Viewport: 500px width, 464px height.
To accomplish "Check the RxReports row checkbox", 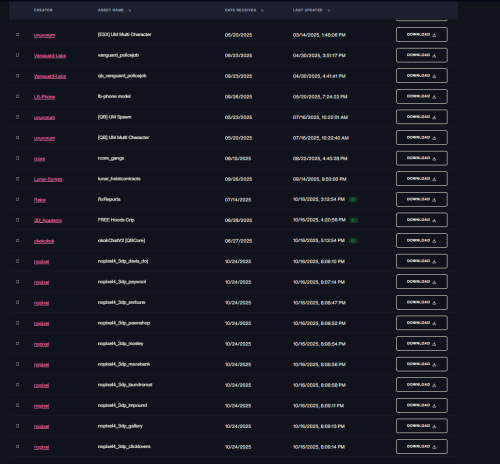I will pos(18,199).
